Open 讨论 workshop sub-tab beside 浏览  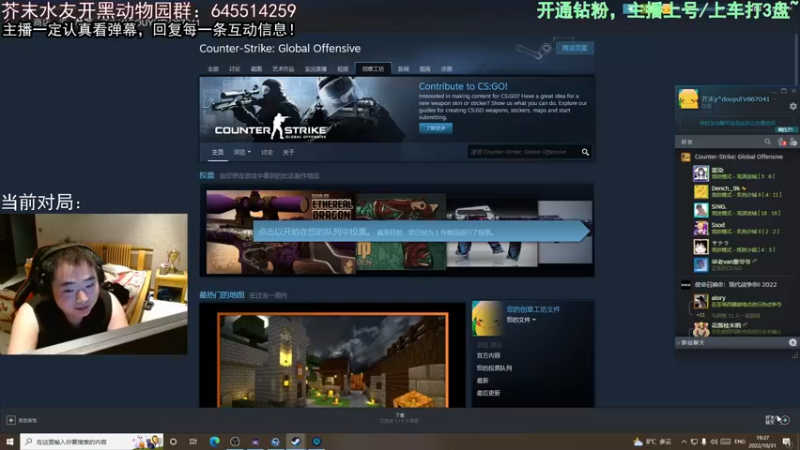[267, 152]
